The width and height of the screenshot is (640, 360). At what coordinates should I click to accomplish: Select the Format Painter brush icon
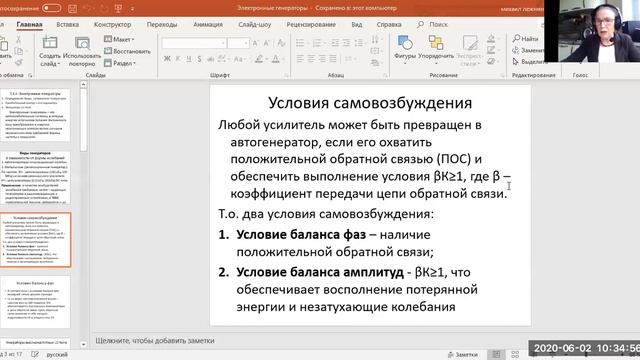(x=18, y=62)
